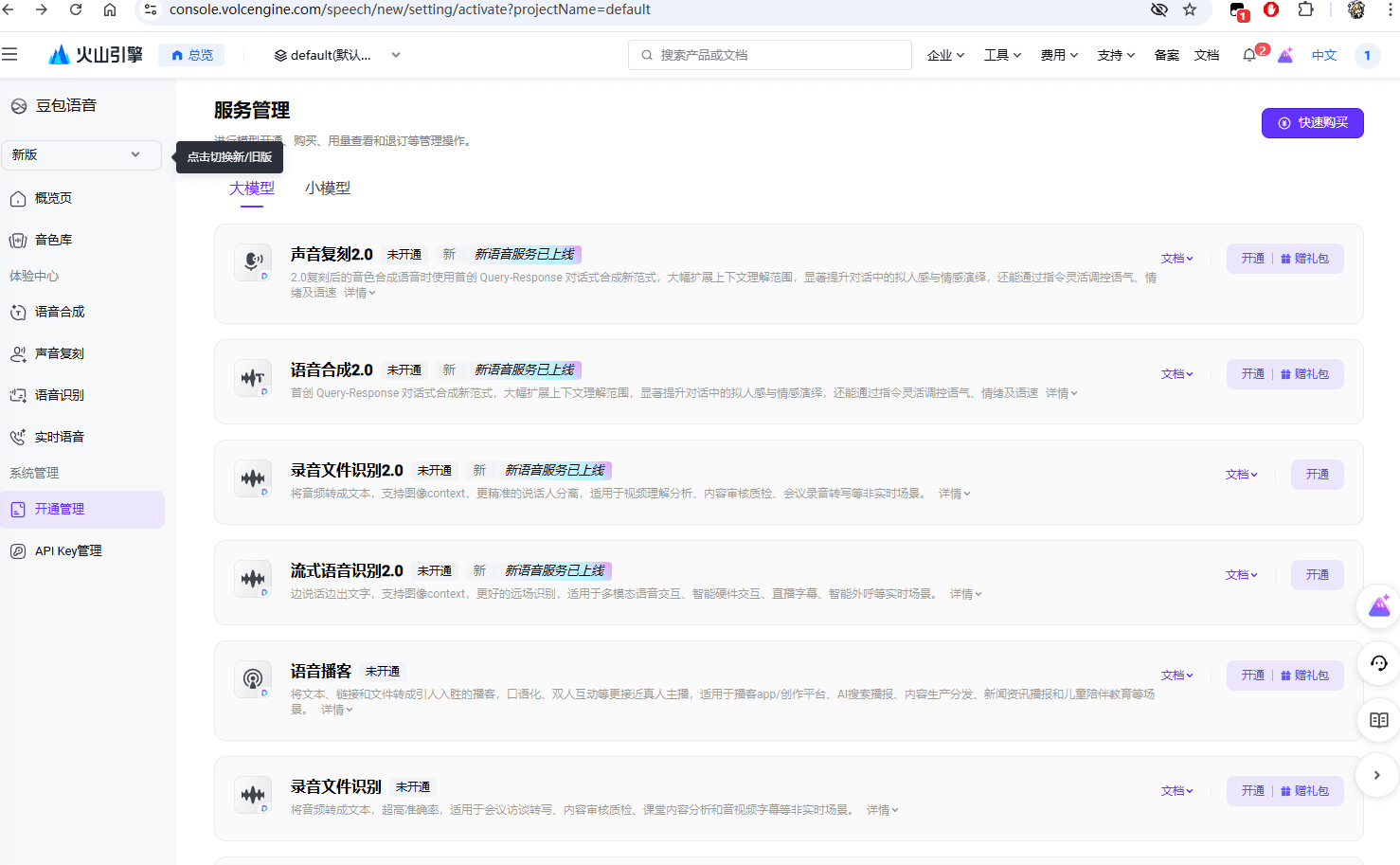
Task: Open the 费用 menu in the top bar
Action: [x=1058, y=54]
